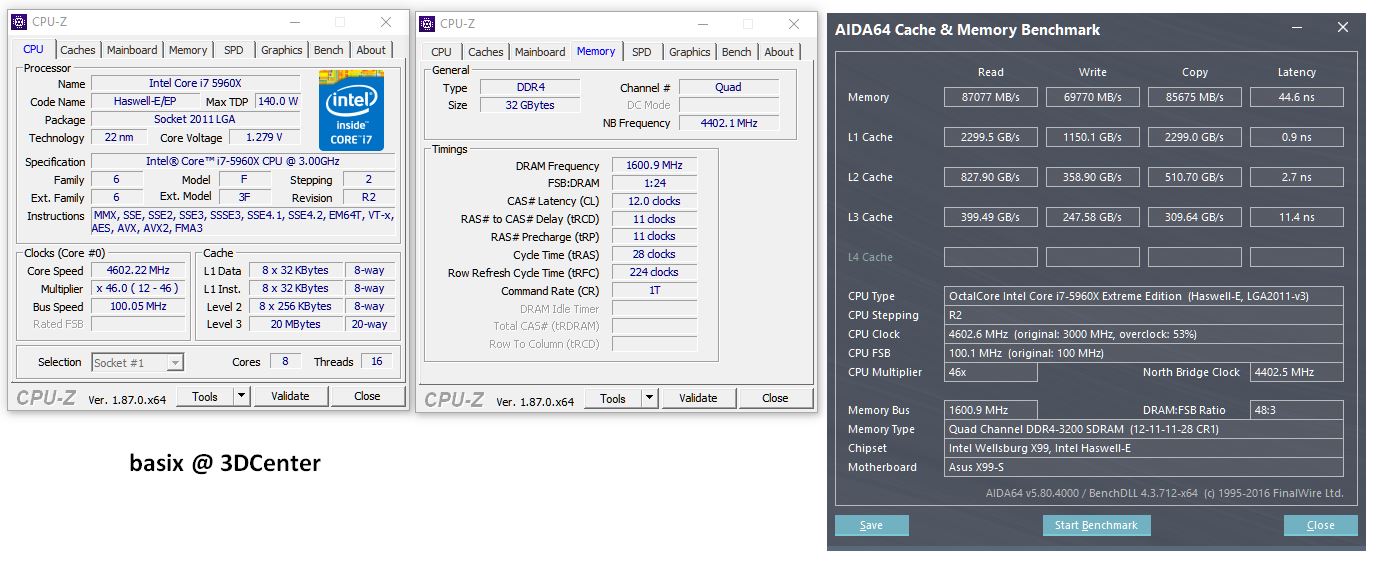1379x566 pixels.
Task: Click L2 Cache Read 827.90 GB/s value
Action: tap(991, 177)
